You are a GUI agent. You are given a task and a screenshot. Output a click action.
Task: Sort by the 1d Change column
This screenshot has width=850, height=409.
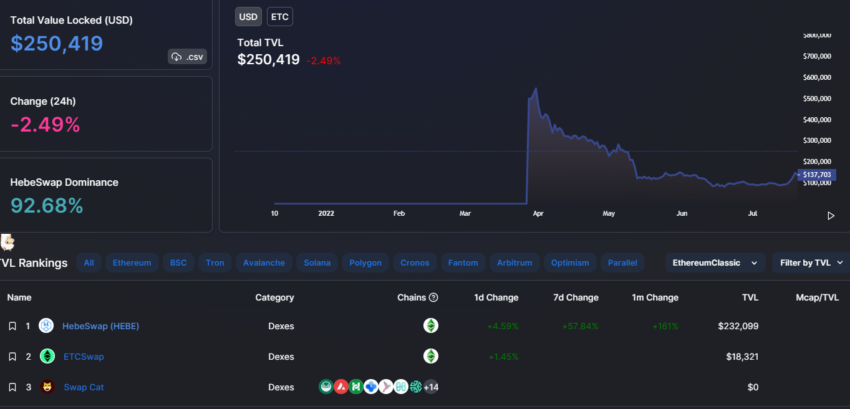click(x=496, y=297)
